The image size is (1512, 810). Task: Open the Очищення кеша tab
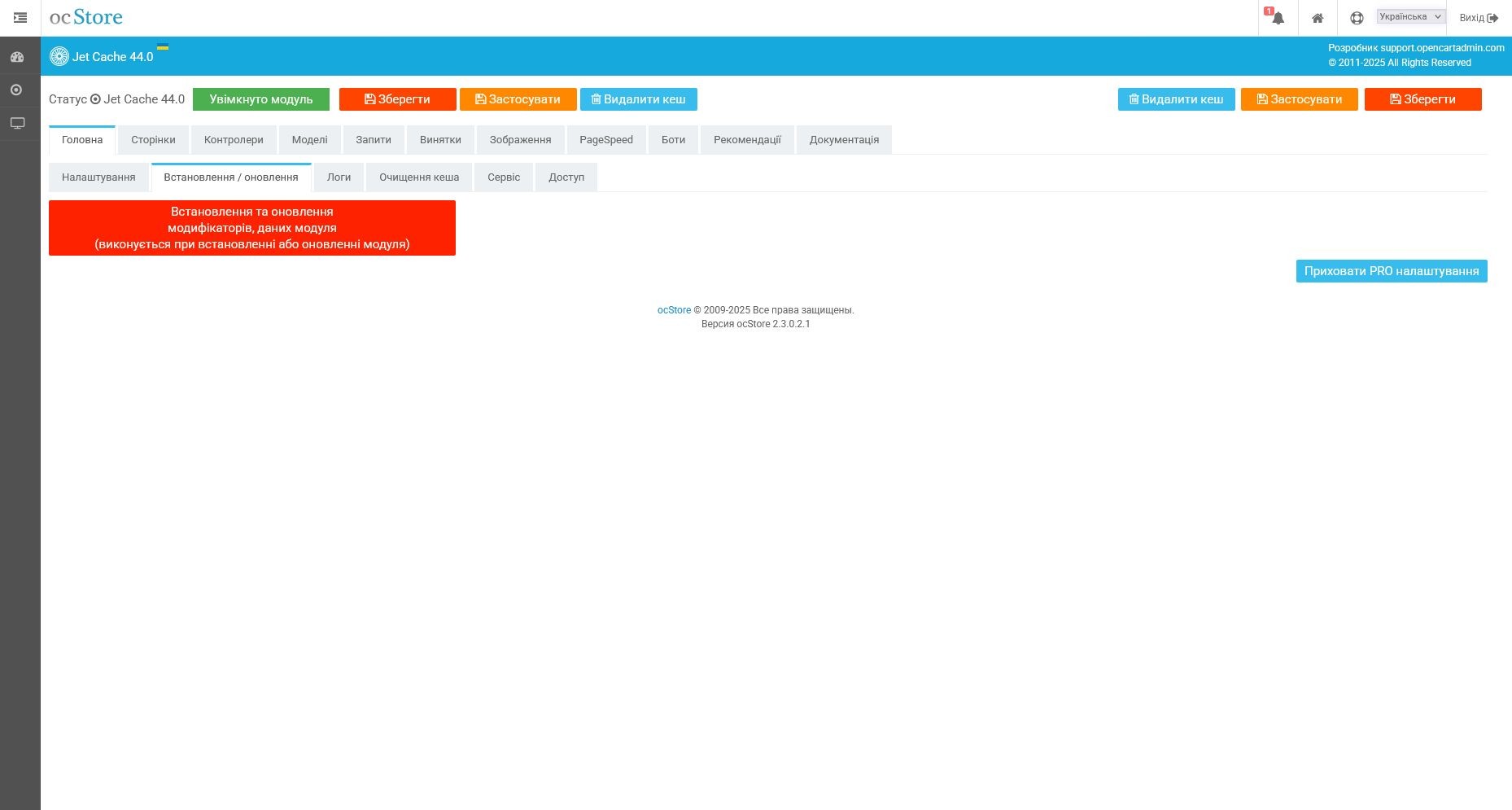[418, 177]
